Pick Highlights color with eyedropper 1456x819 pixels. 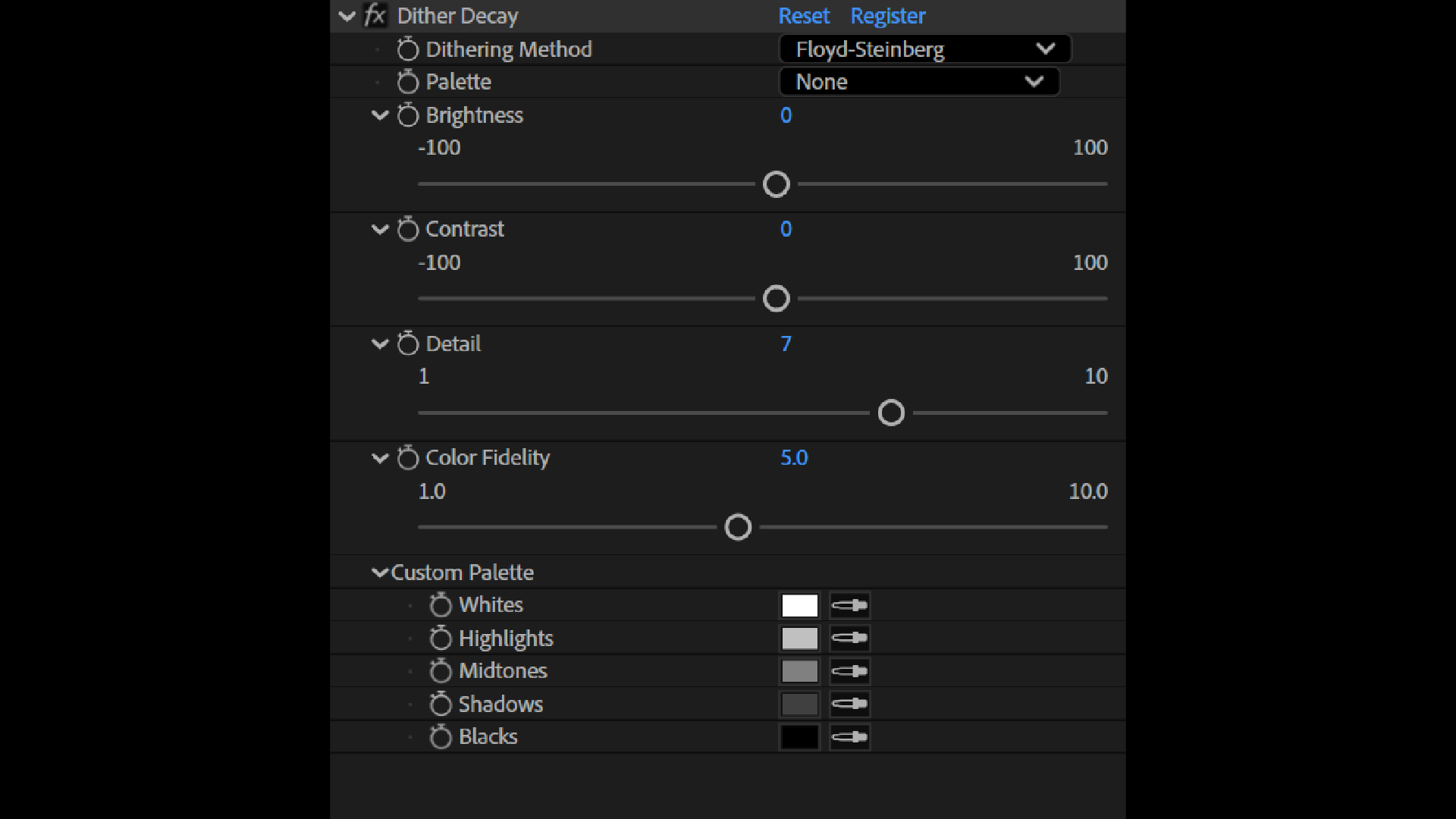(849, 639)
